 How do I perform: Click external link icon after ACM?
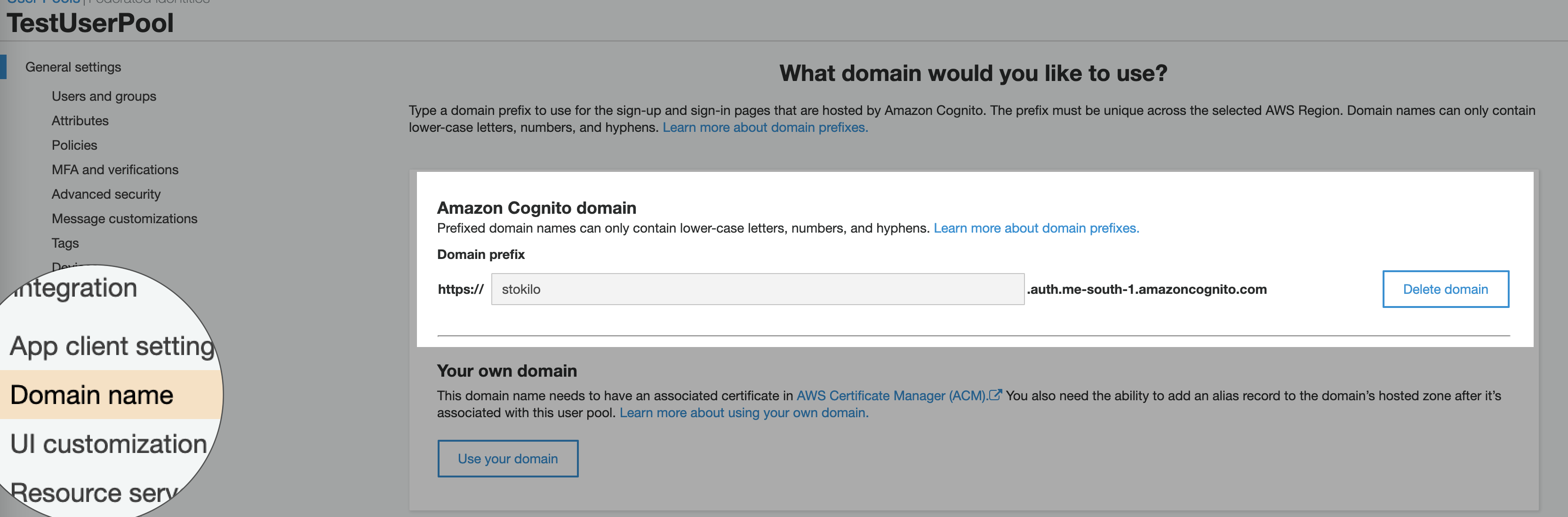(x=995, y=395)
